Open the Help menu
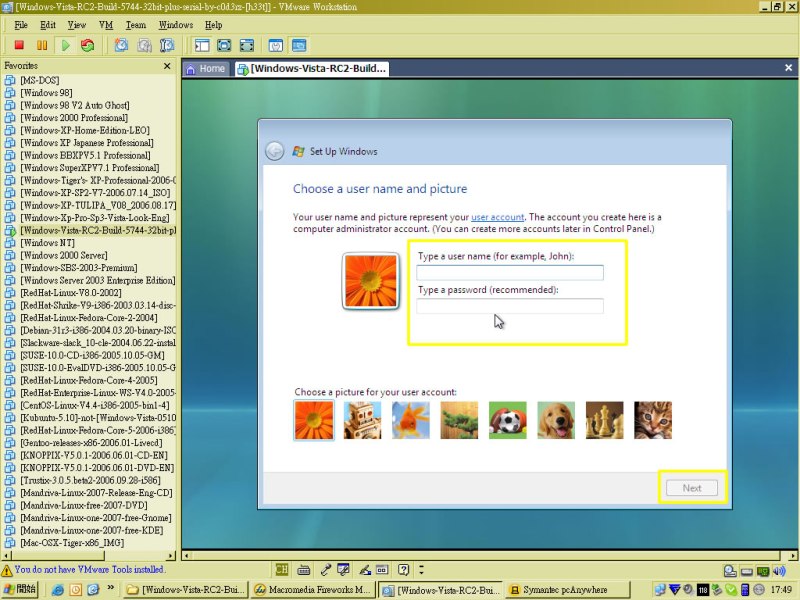Viewport: 800px width, 600px height. tap(213, 25)
